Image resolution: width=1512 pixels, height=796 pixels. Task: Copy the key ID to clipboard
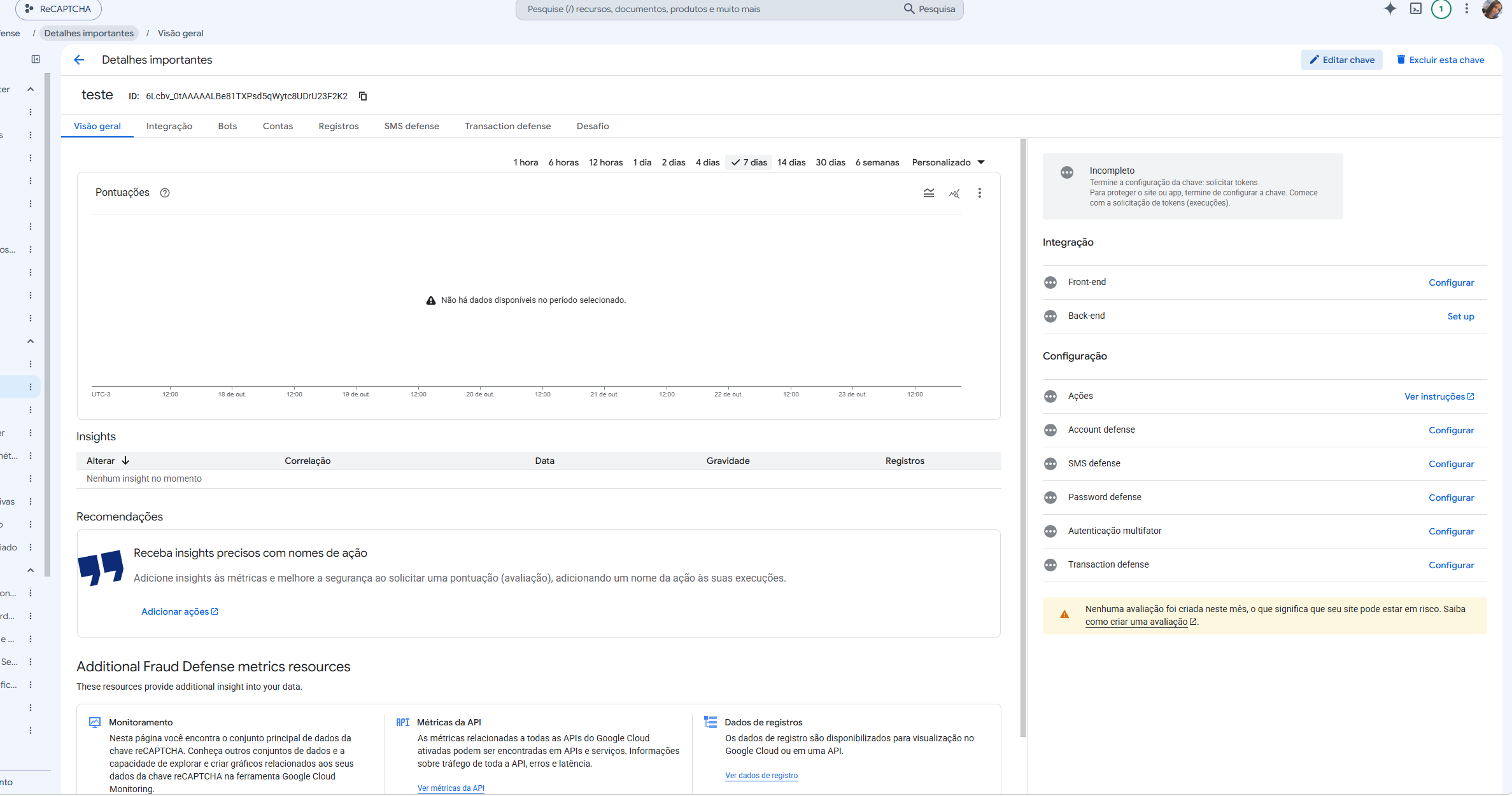pyautogui.click(x=363, y=96)
